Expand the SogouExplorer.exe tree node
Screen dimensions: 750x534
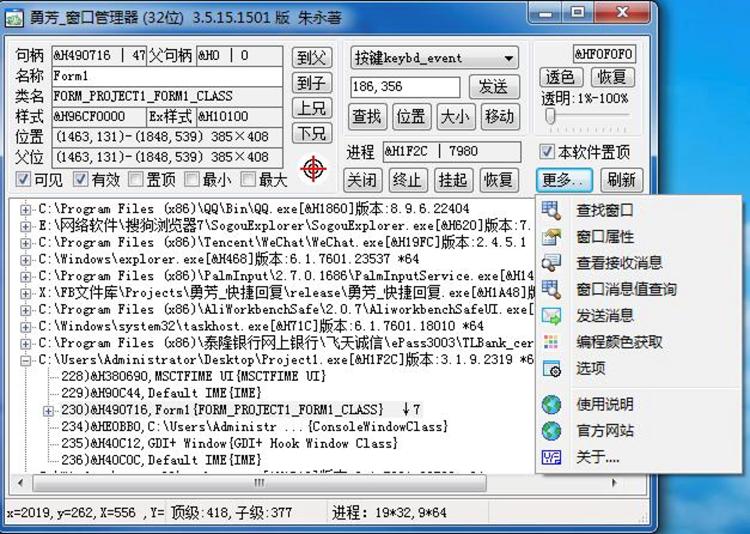coord(25,226)
